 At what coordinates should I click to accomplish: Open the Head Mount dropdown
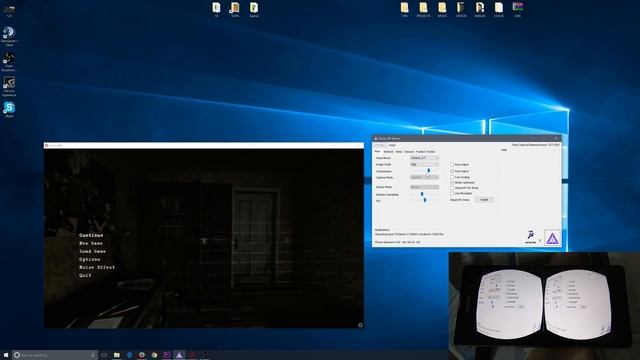[x=424, y=158]
